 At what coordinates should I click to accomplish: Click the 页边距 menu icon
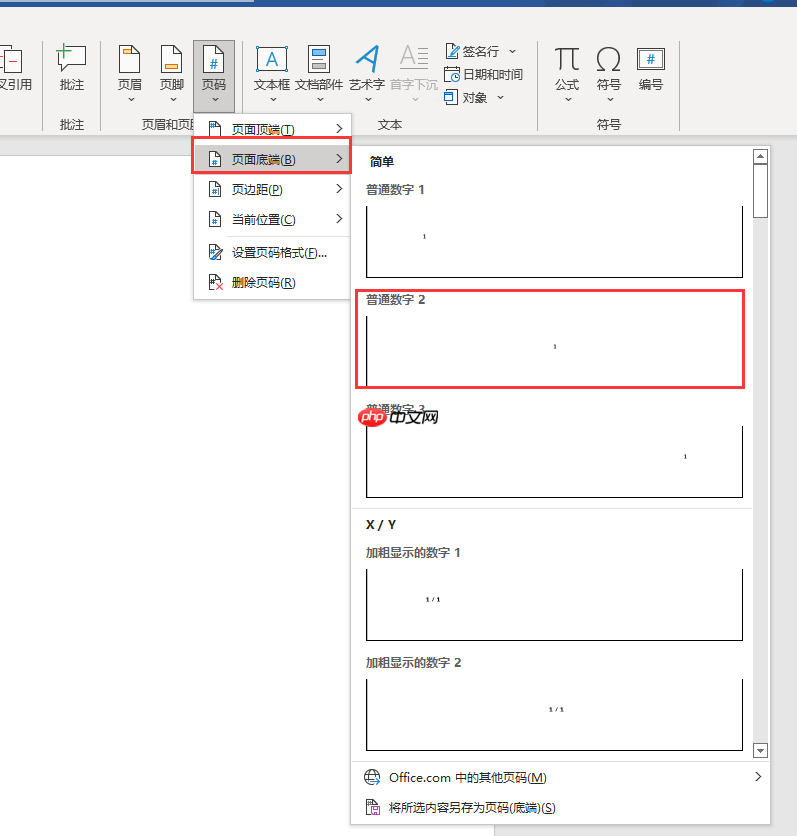point(215,189)
